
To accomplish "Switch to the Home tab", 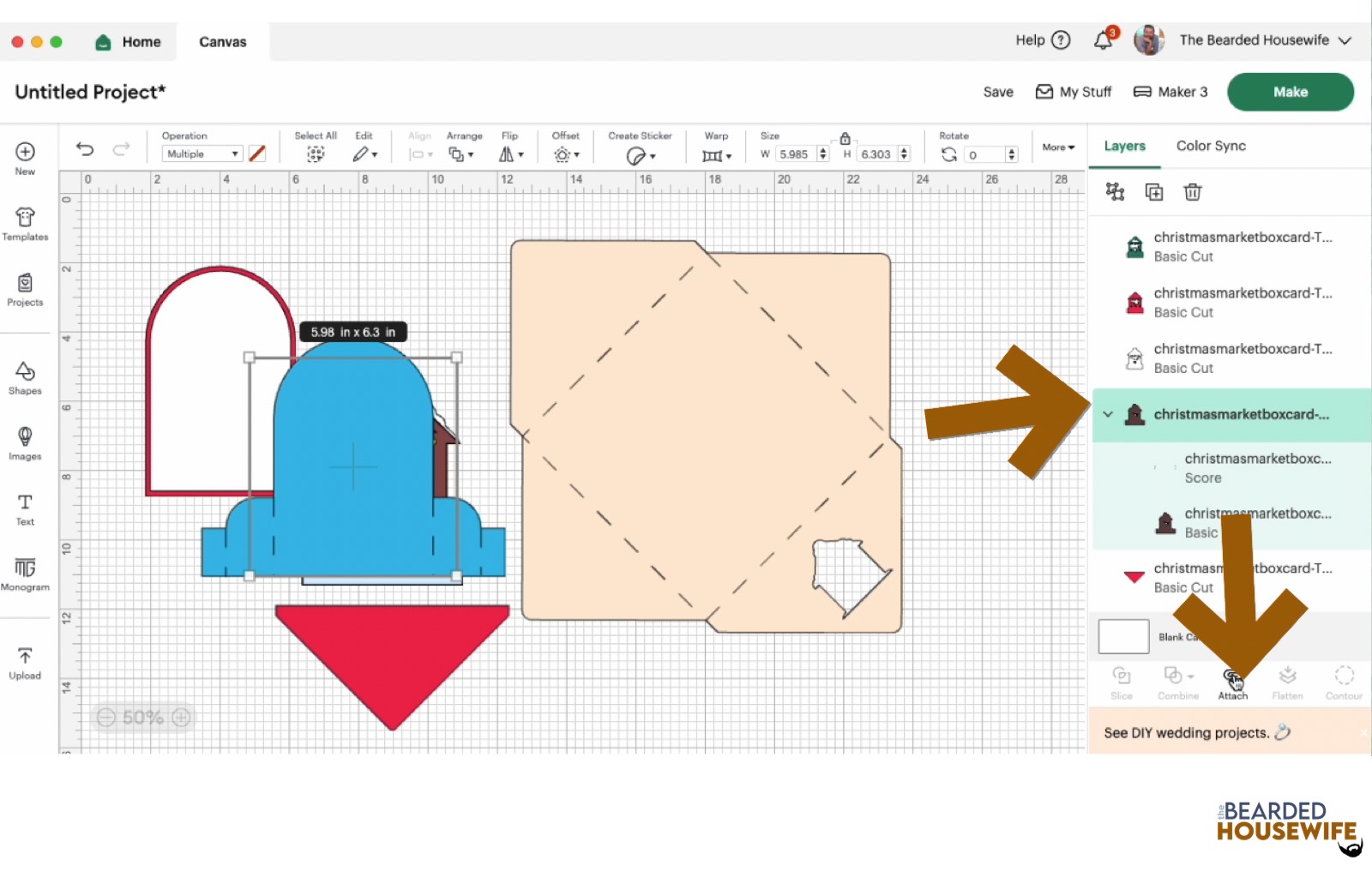I will [x=129, y=41].
